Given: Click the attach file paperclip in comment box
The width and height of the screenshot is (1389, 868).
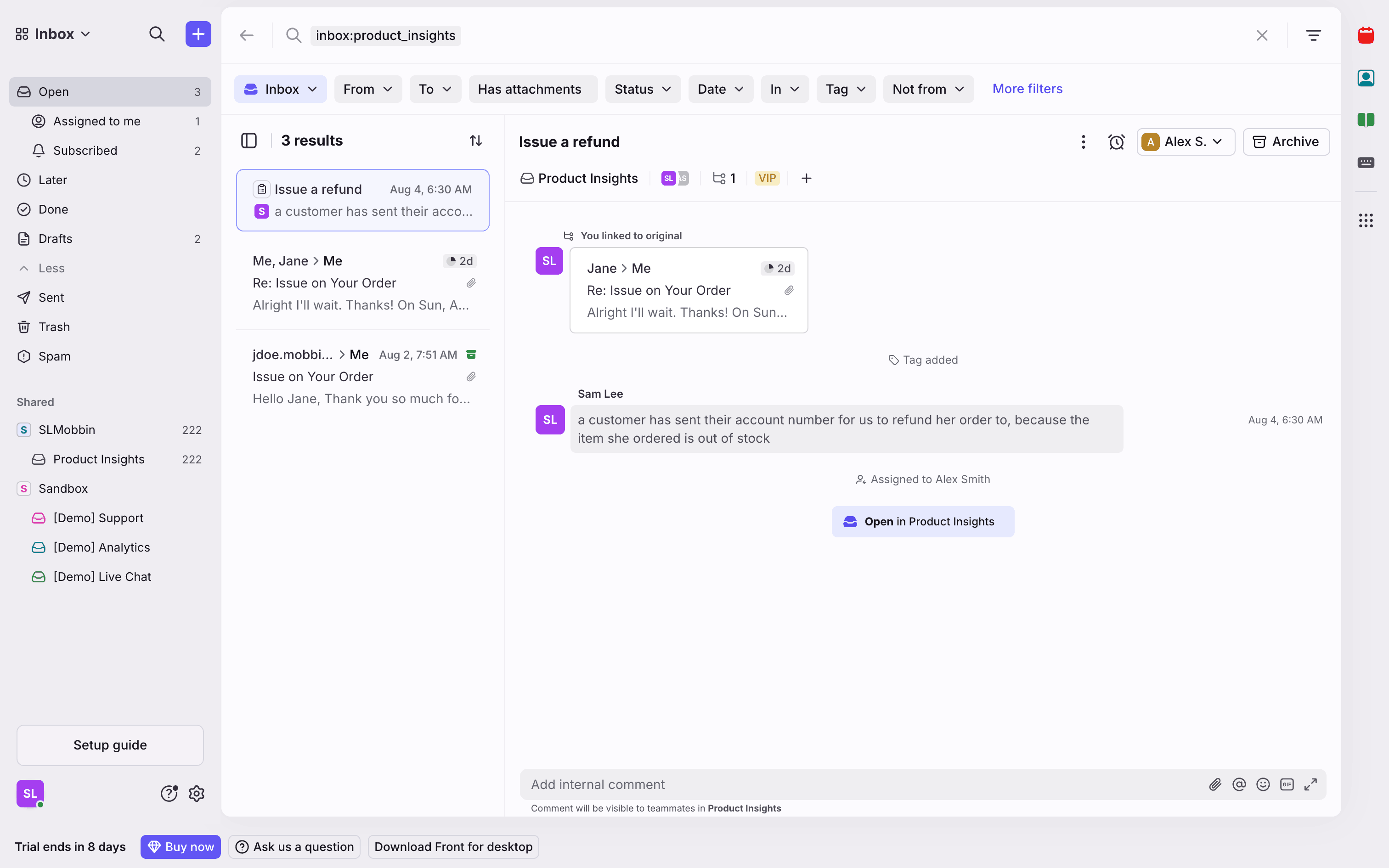Looking at the screenshot, I should [x=1214, y=785].
